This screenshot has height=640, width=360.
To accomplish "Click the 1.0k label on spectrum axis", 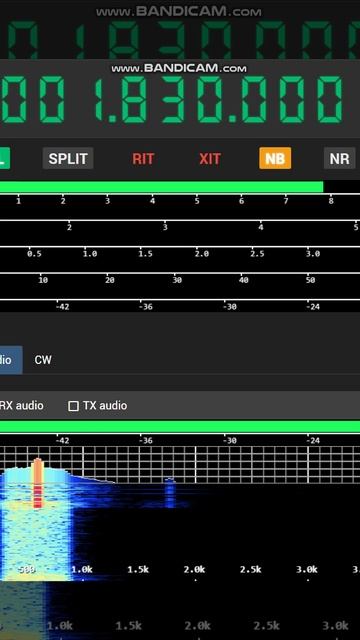I will tap(82, 569).
